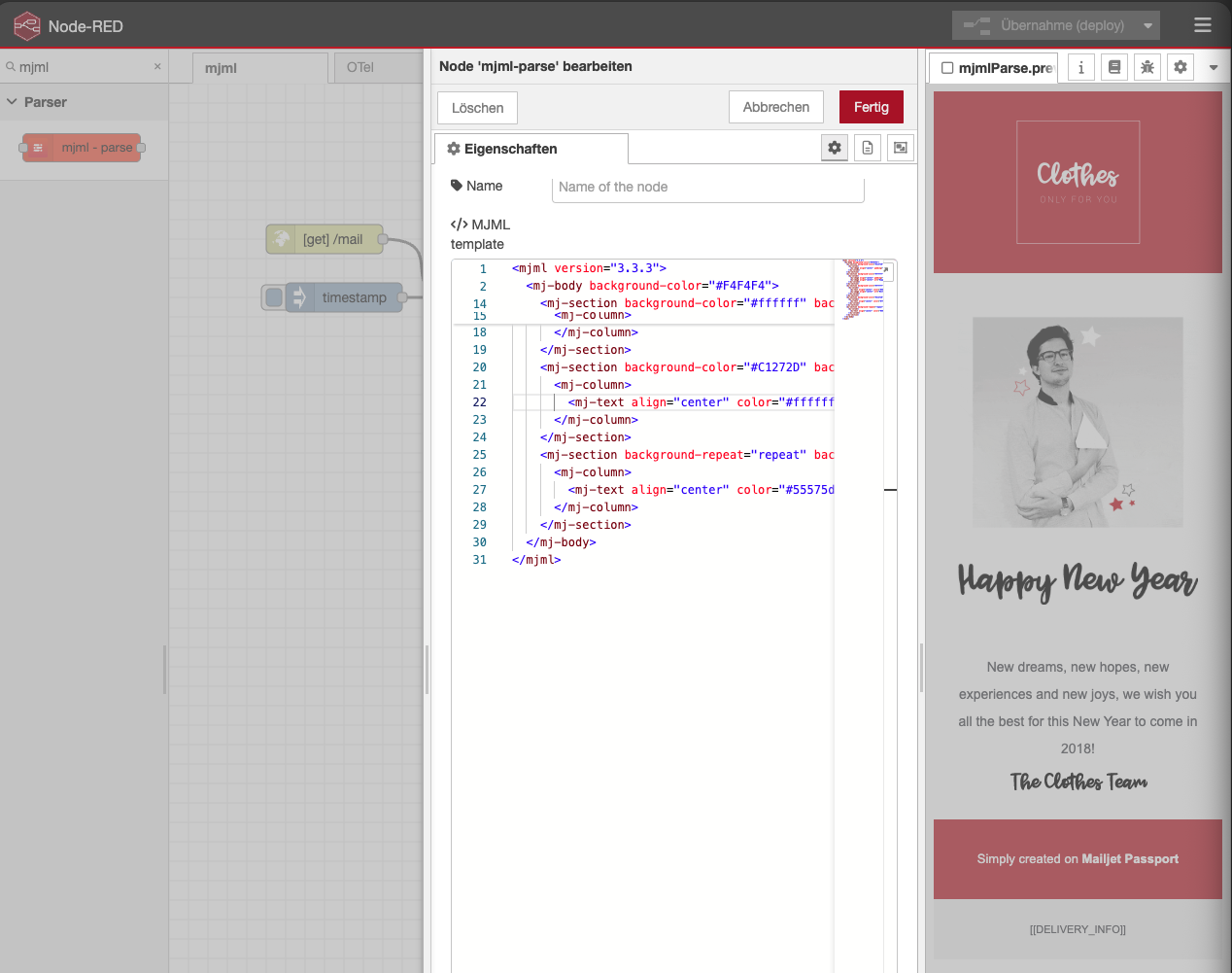Open the node appearance settings
Screen dimensions: 1232x973
(x=900, y=147)
